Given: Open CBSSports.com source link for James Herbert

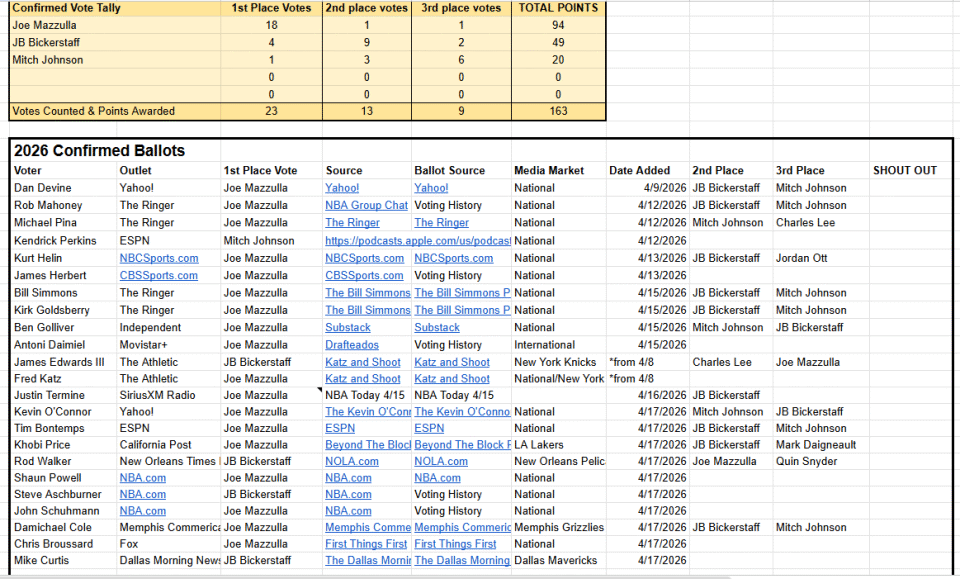Looking at the screenshot, I should click(x=364, y=275).
